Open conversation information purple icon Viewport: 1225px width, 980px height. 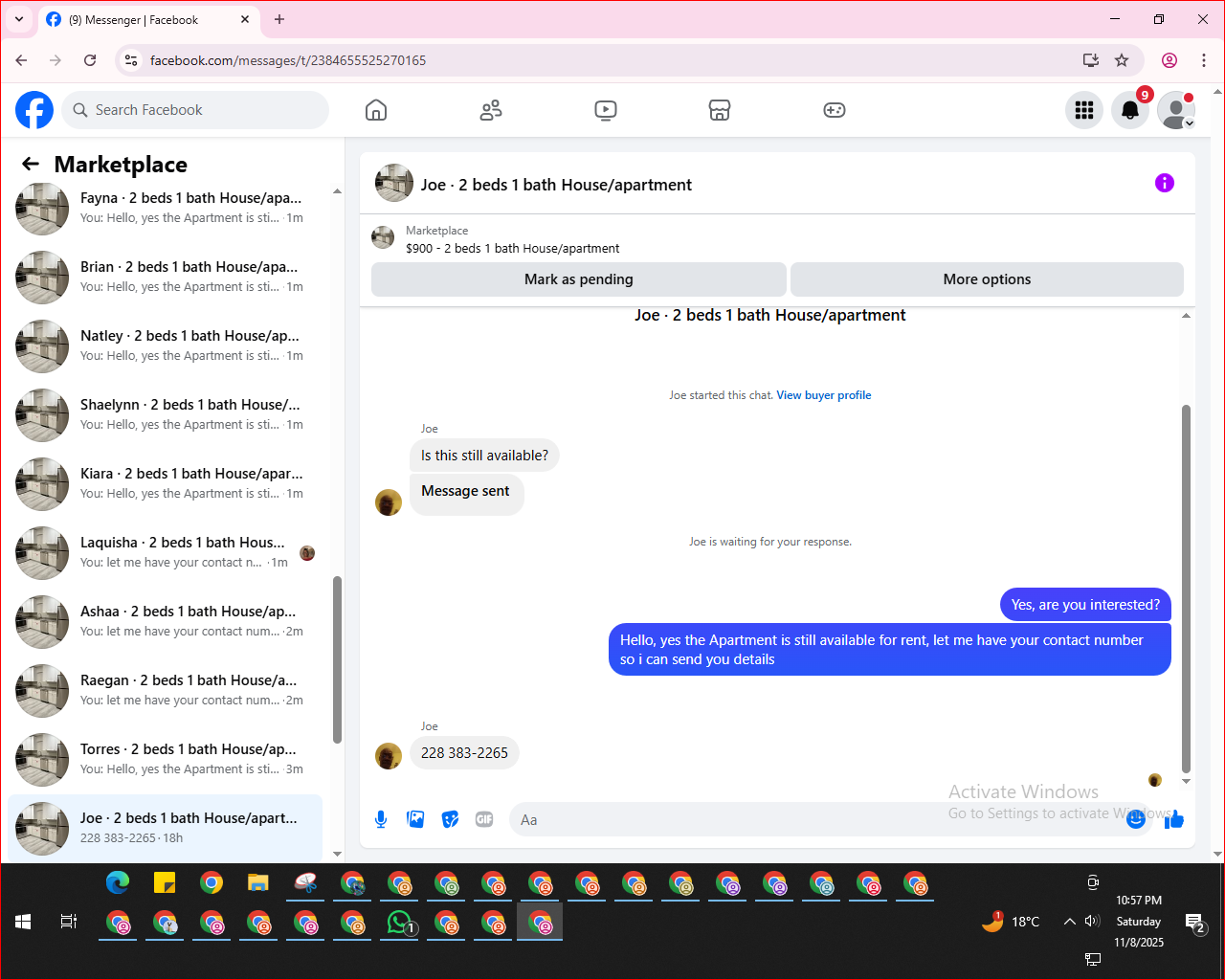coord(1165,183)
